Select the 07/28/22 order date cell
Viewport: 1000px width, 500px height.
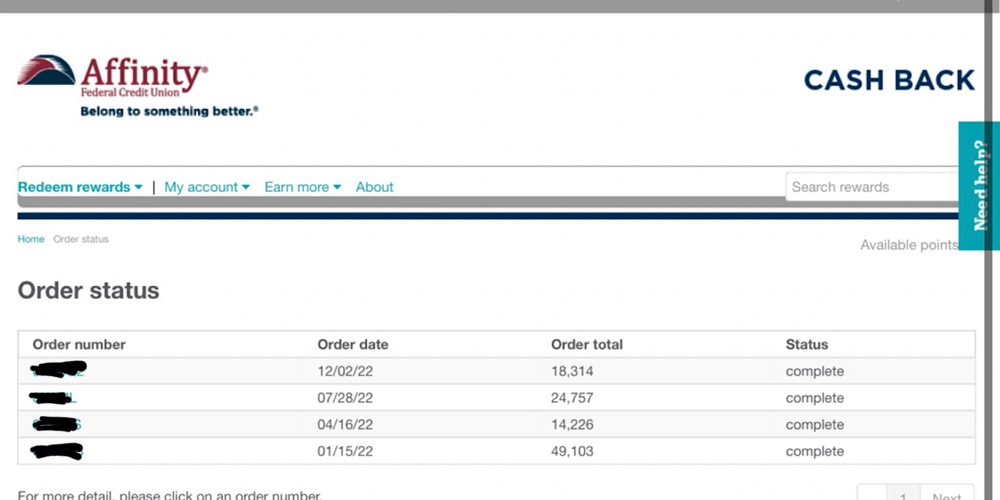tap(345, 398)
